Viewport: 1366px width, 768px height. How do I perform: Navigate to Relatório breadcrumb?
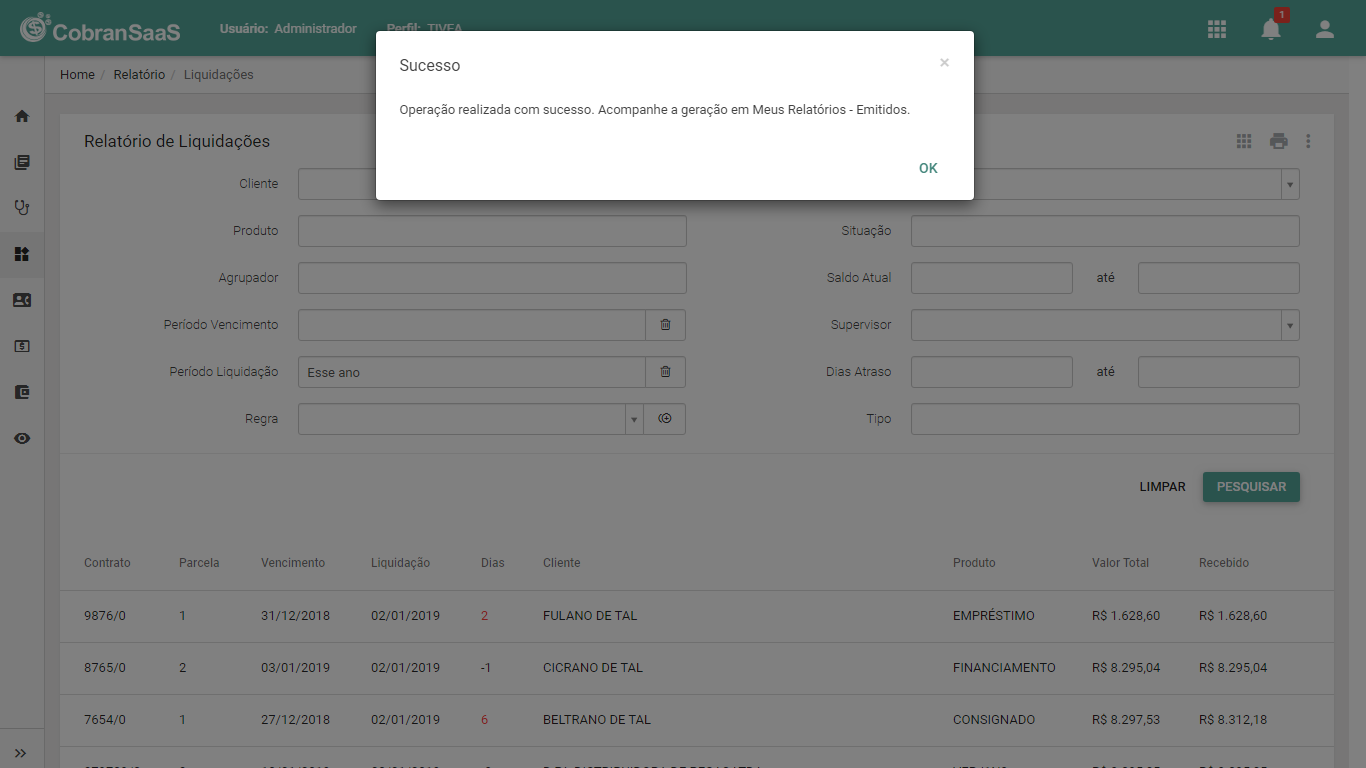pyautogui.click(x=139, y=75)
